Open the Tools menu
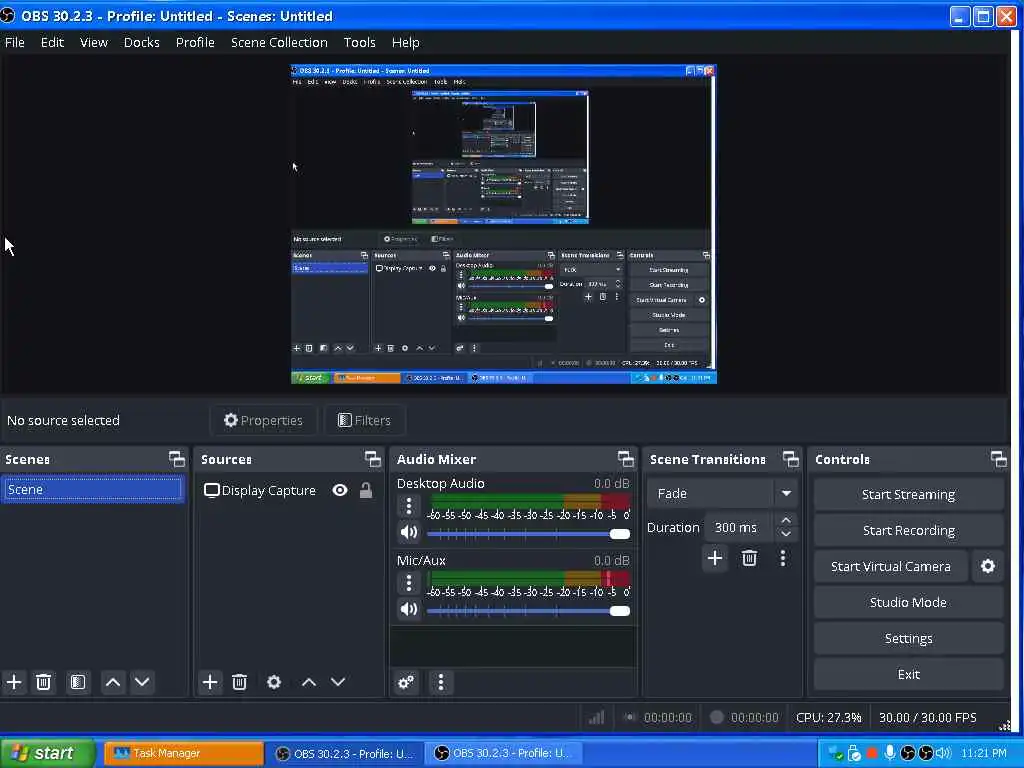 point(359,42)
